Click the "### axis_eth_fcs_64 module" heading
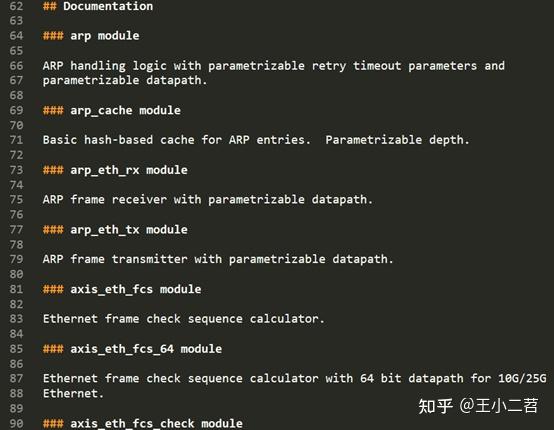 click(132, 349)
